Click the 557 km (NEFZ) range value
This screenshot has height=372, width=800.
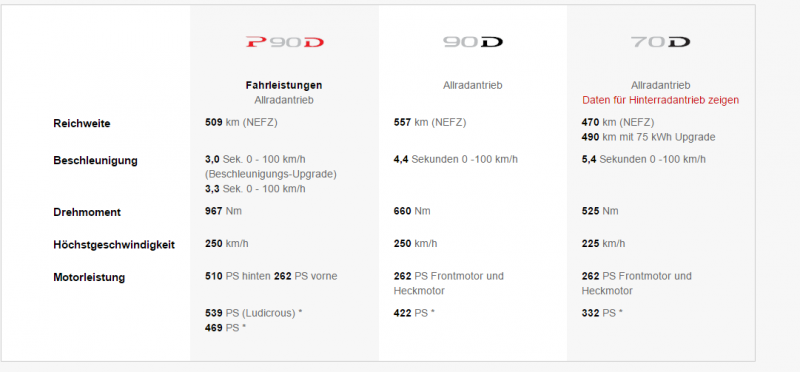point(430,122)
